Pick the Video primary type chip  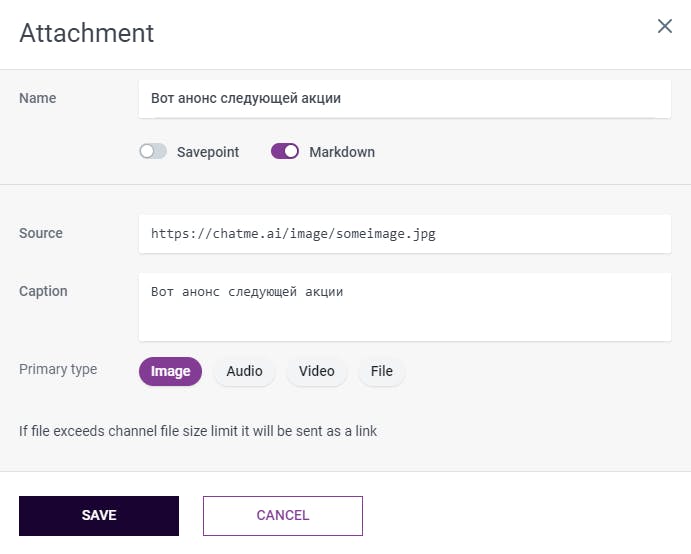point(316,371)
